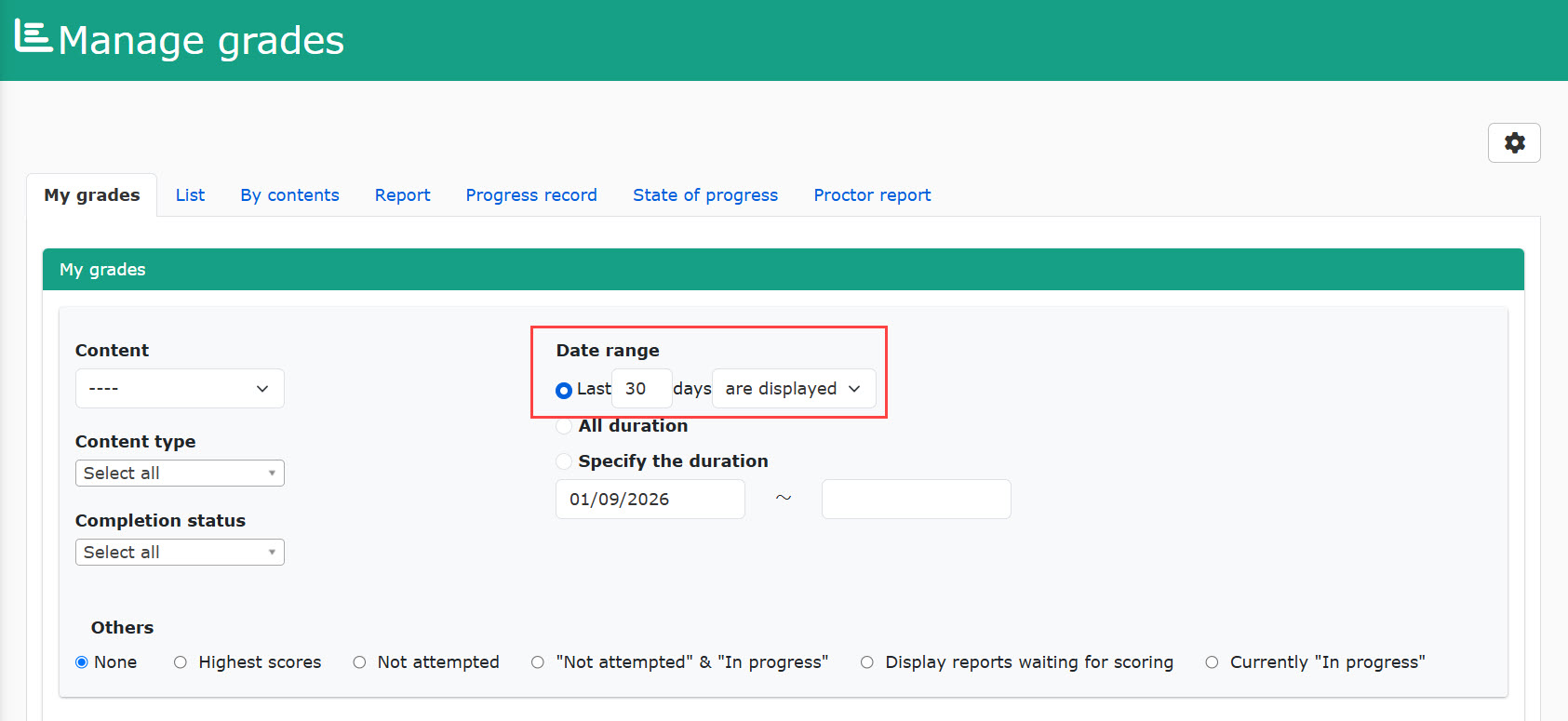The height and width of the screenshot is (721, 1568).
Task: Switch to State of progress tab
Action: point(705,195)
